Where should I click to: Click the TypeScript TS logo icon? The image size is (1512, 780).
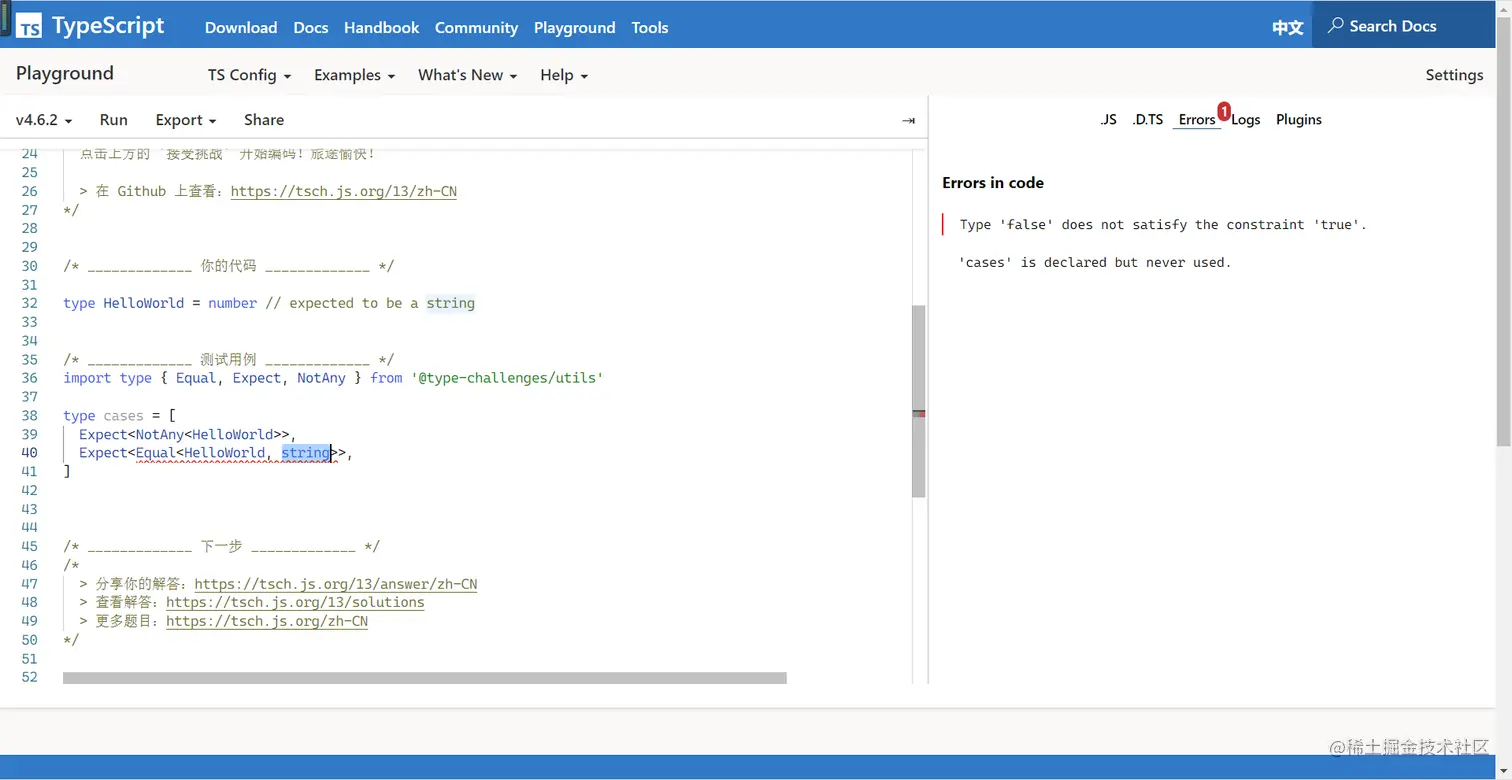29,27
